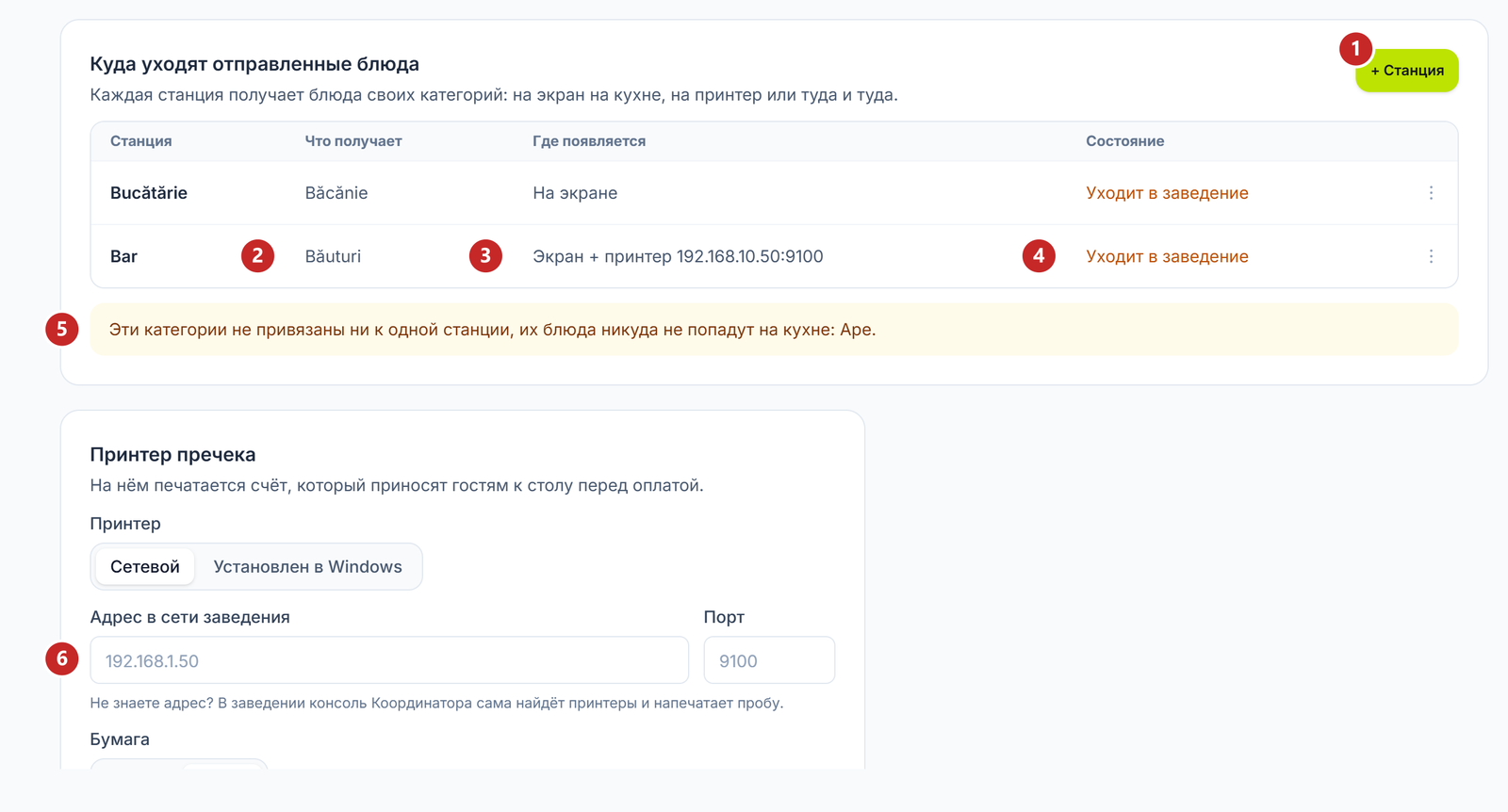Focus the Адрес в сети заведения field
The height and width of the screenshot is (812, 1508).
point(389,660)
